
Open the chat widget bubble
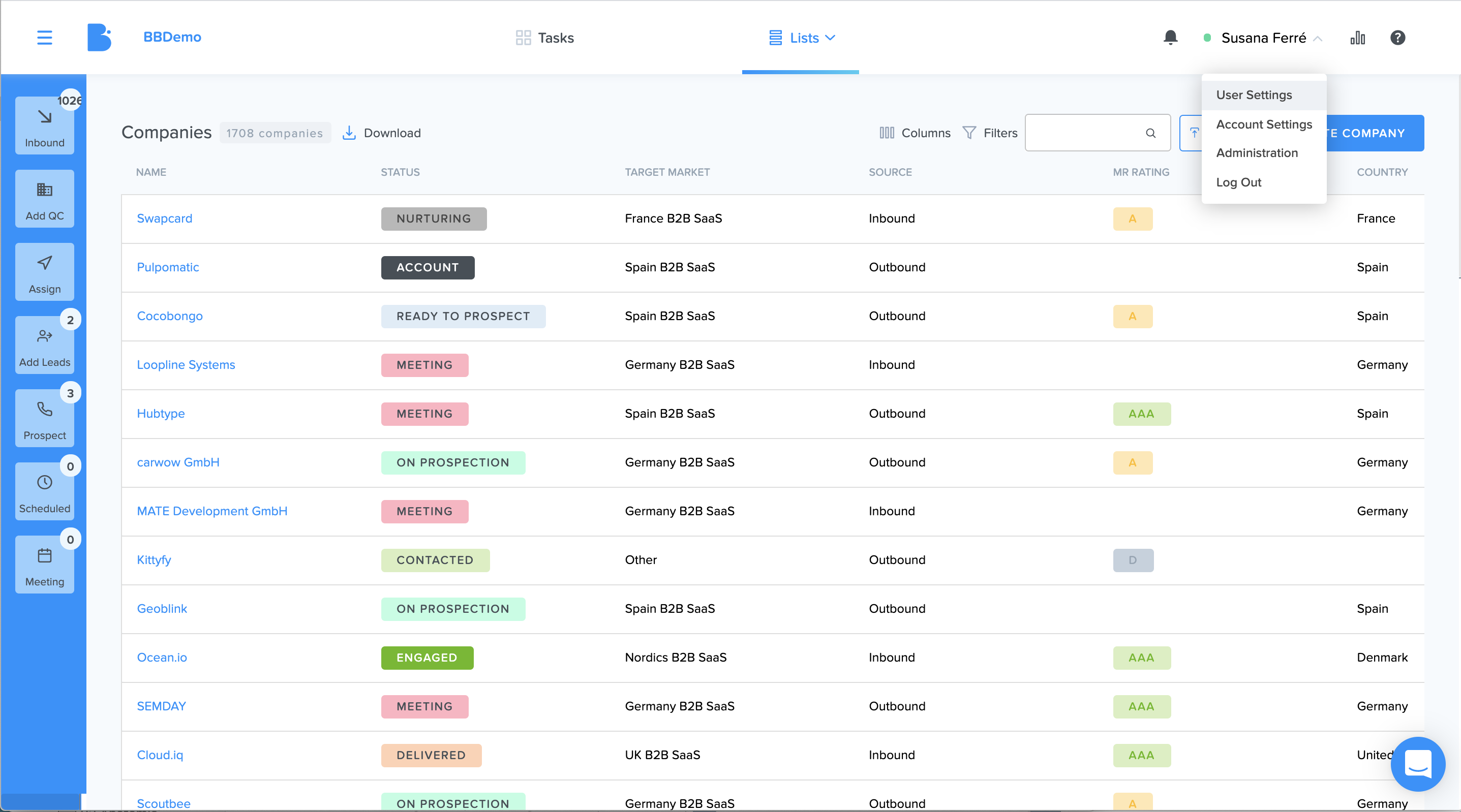pos(1417,764)
